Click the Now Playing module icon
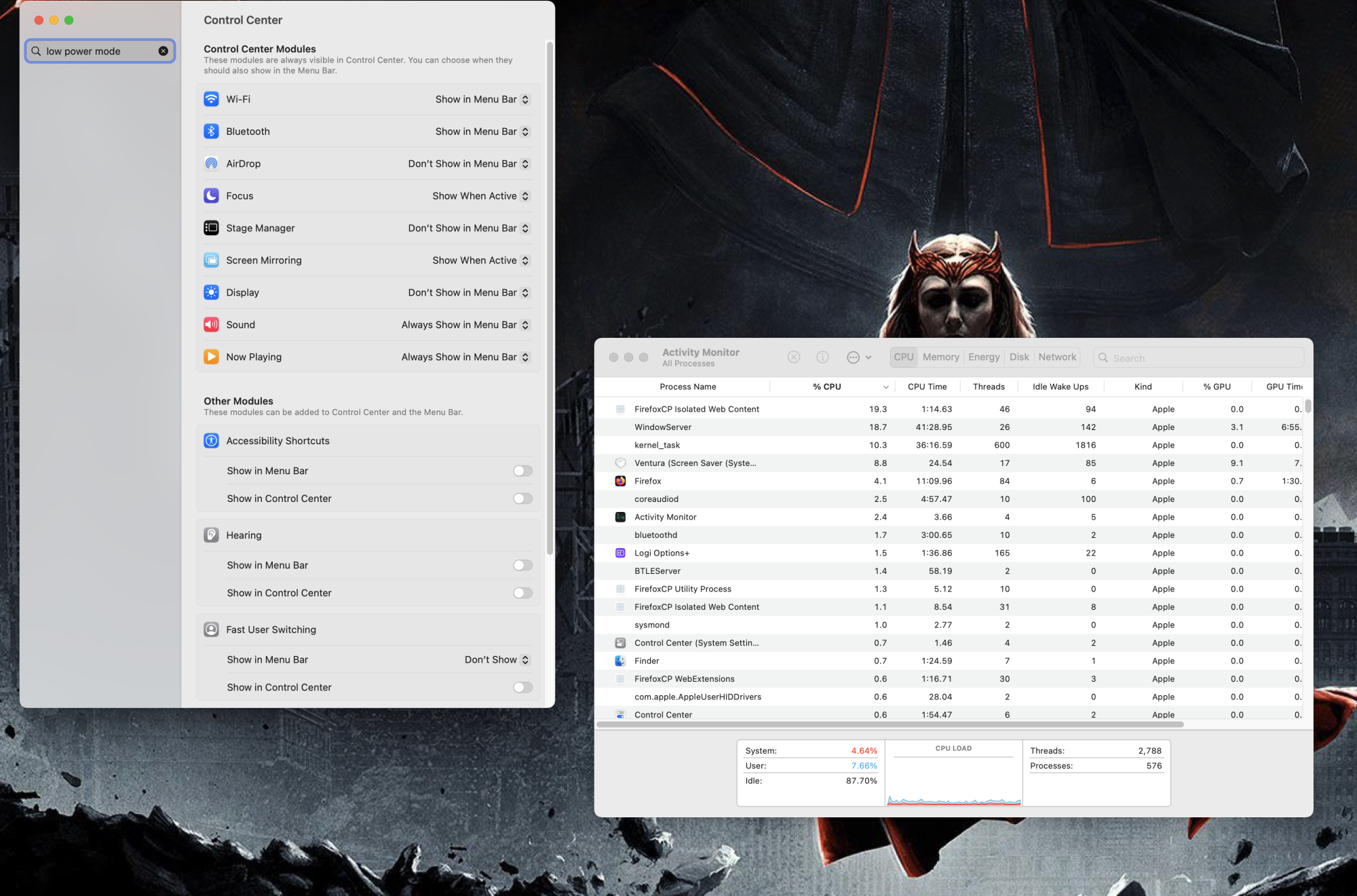This screenshot has width=1357, height=896. click(x=211, y=357)
